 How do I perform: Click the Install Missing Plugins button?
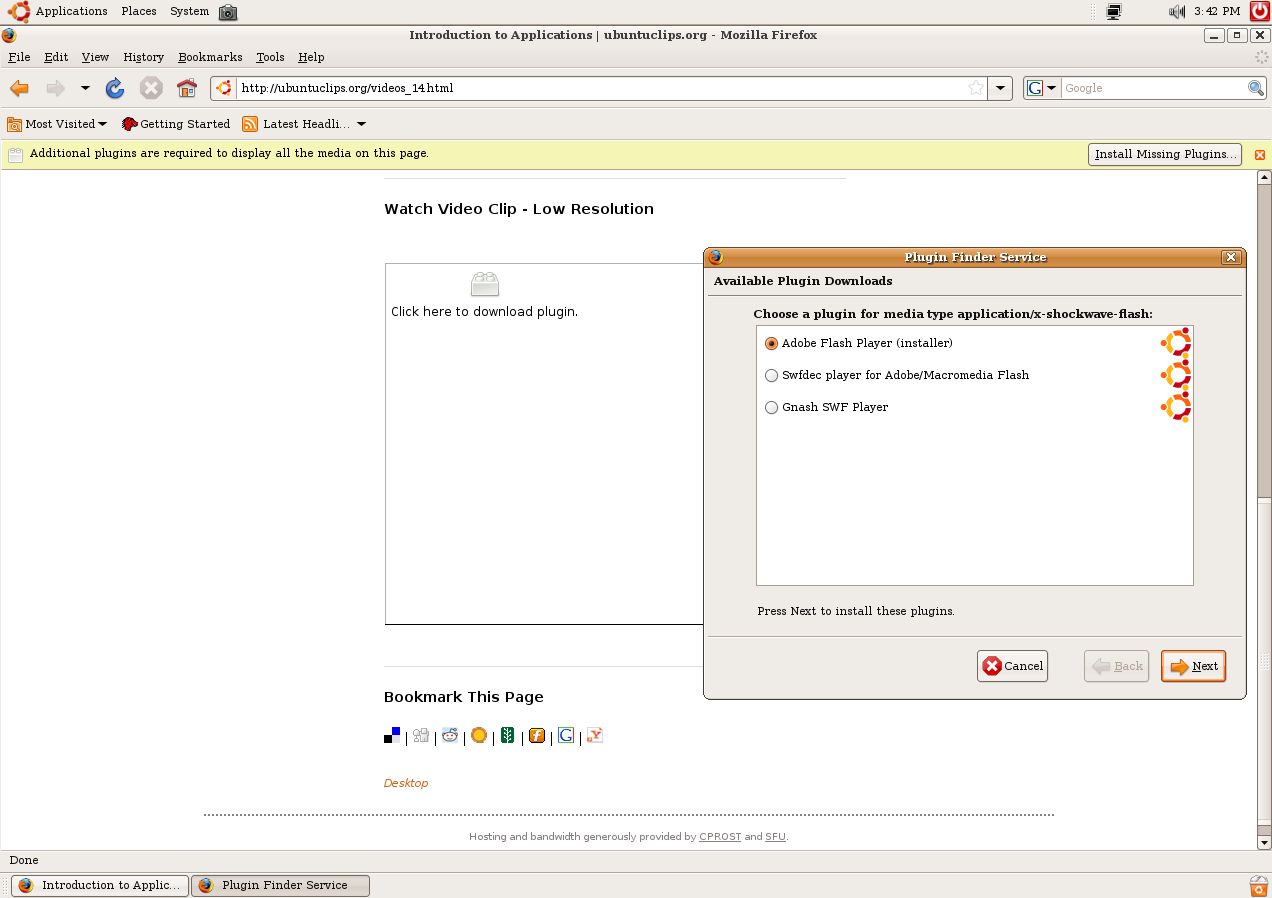pyautogui.click(x=1165, y=154)
